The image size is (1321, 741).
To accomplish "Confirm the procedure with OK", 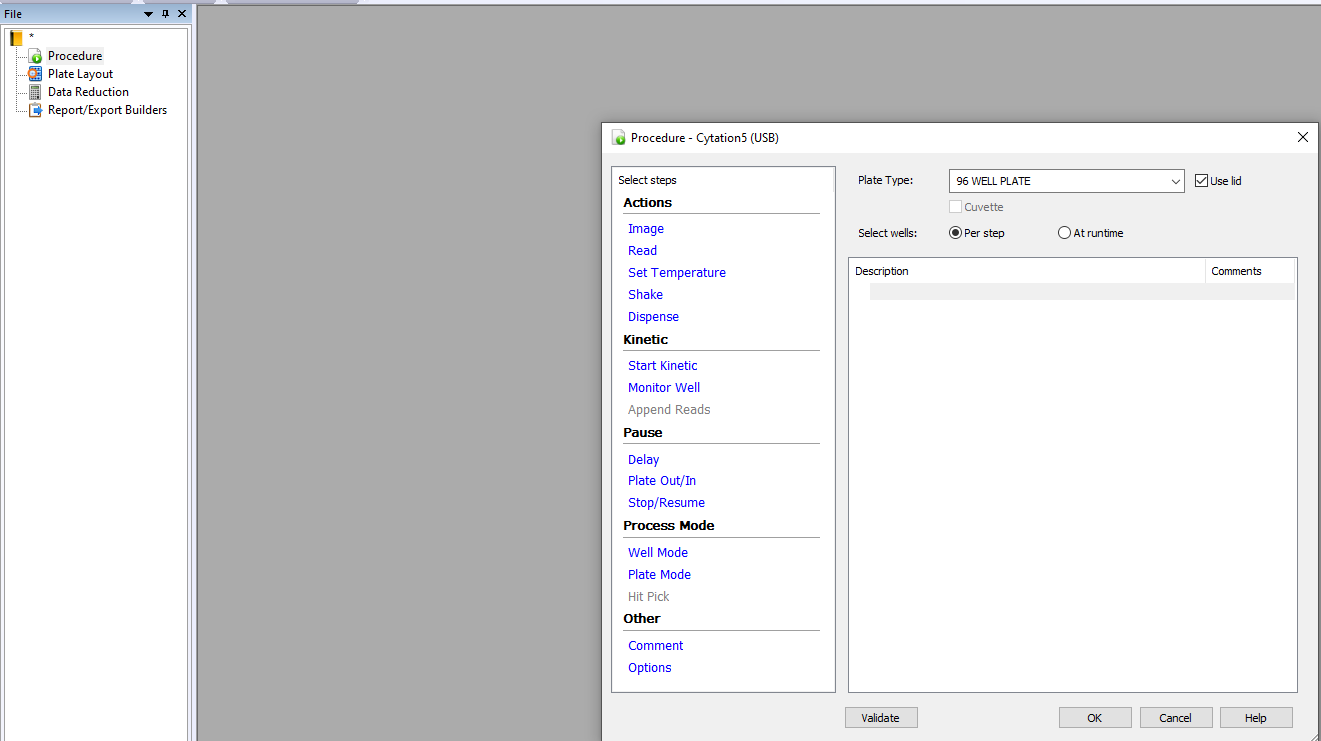I will (x=1095, y=718).
